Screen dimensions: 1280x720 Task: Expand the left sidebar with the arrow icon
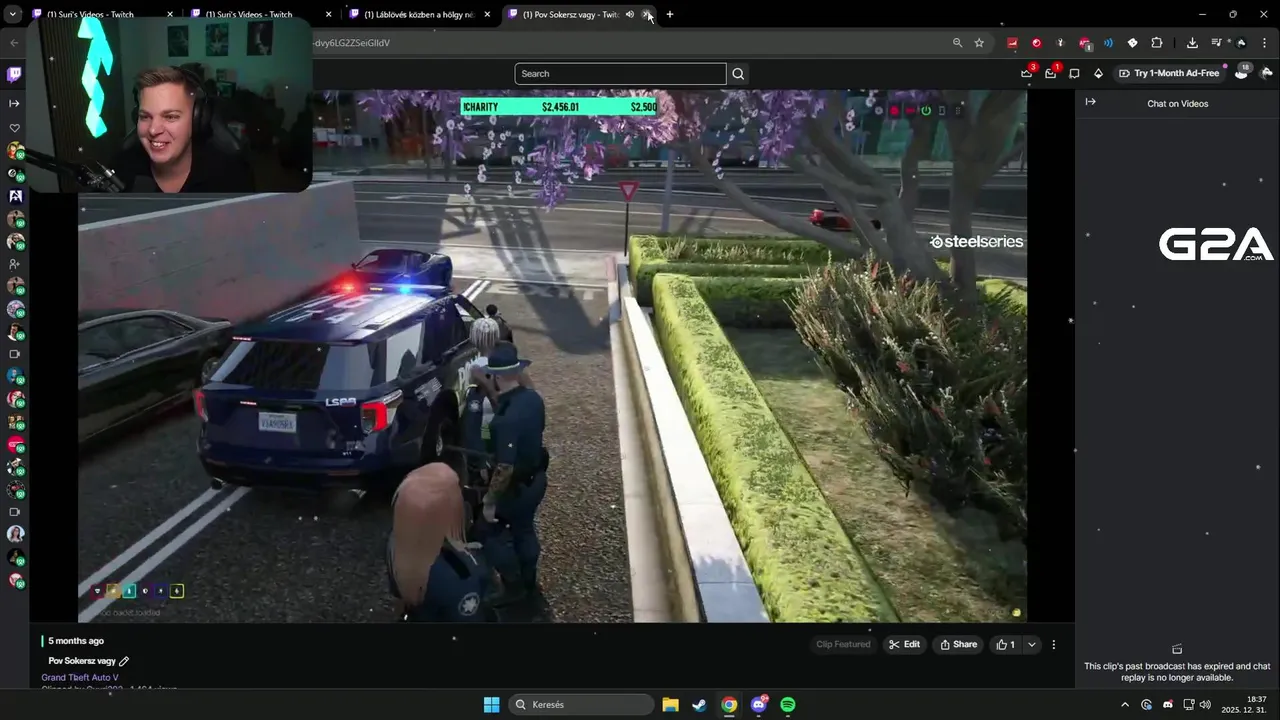(14, 103)
